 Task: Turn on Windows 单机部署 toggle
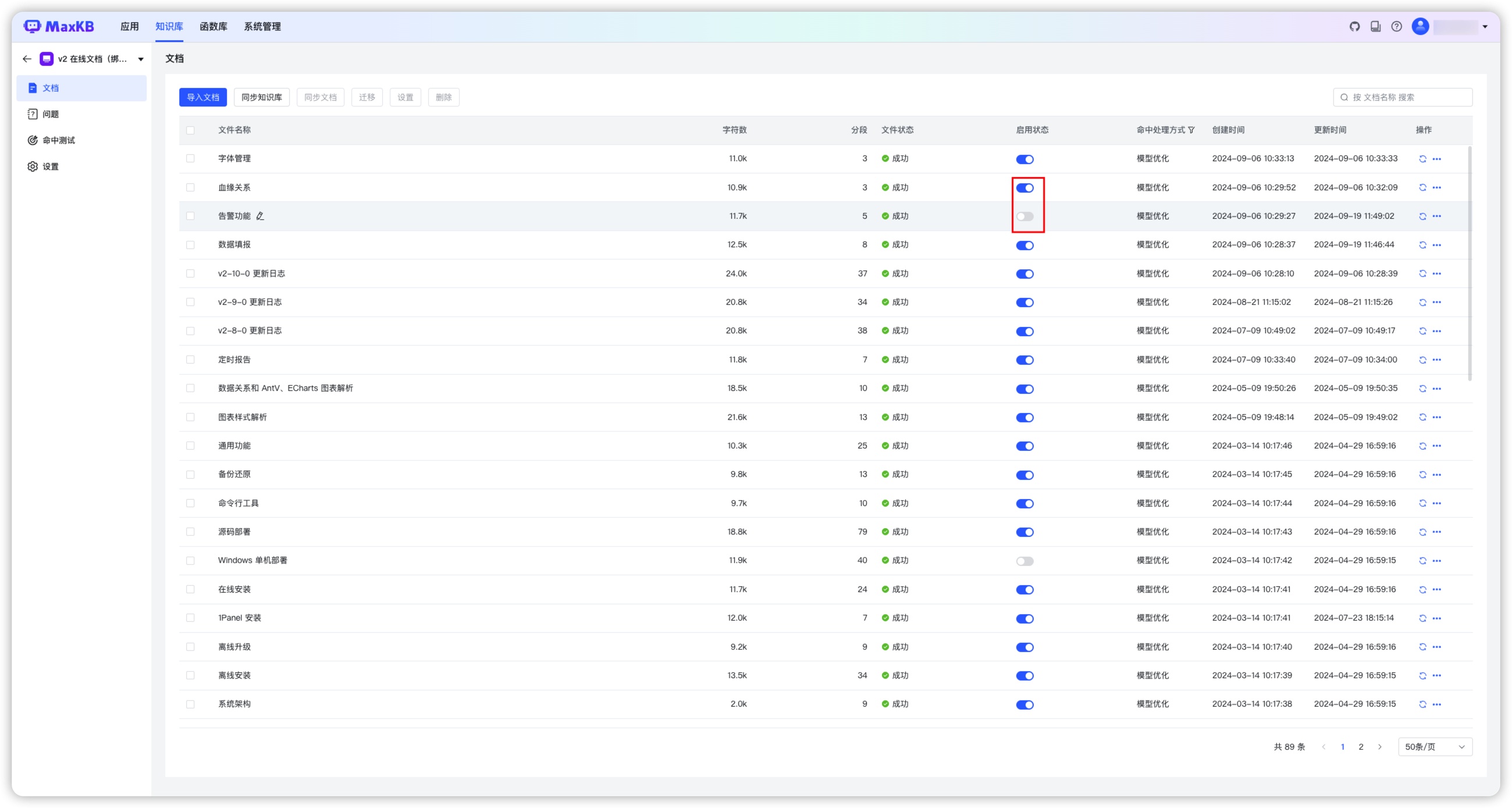pyautogui.click(x=1024, y=561)
